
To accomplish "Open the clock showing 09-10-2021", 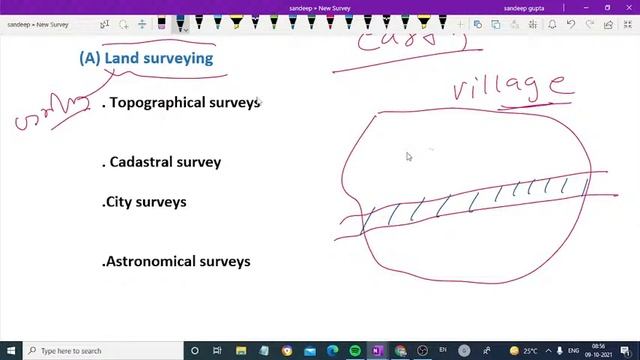I will (x=598, y=351).
